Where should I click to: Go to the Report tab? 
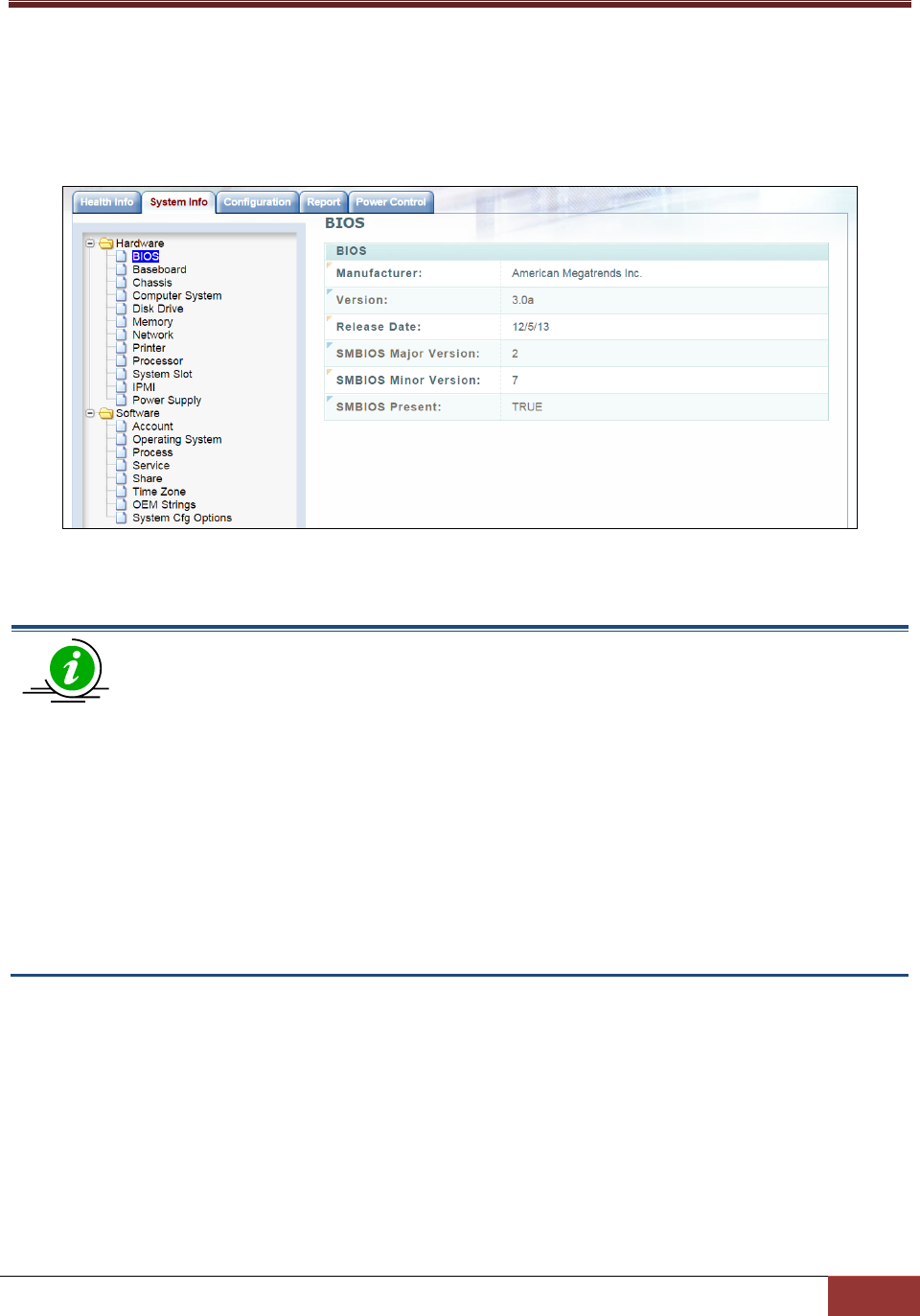coord(324,202)
